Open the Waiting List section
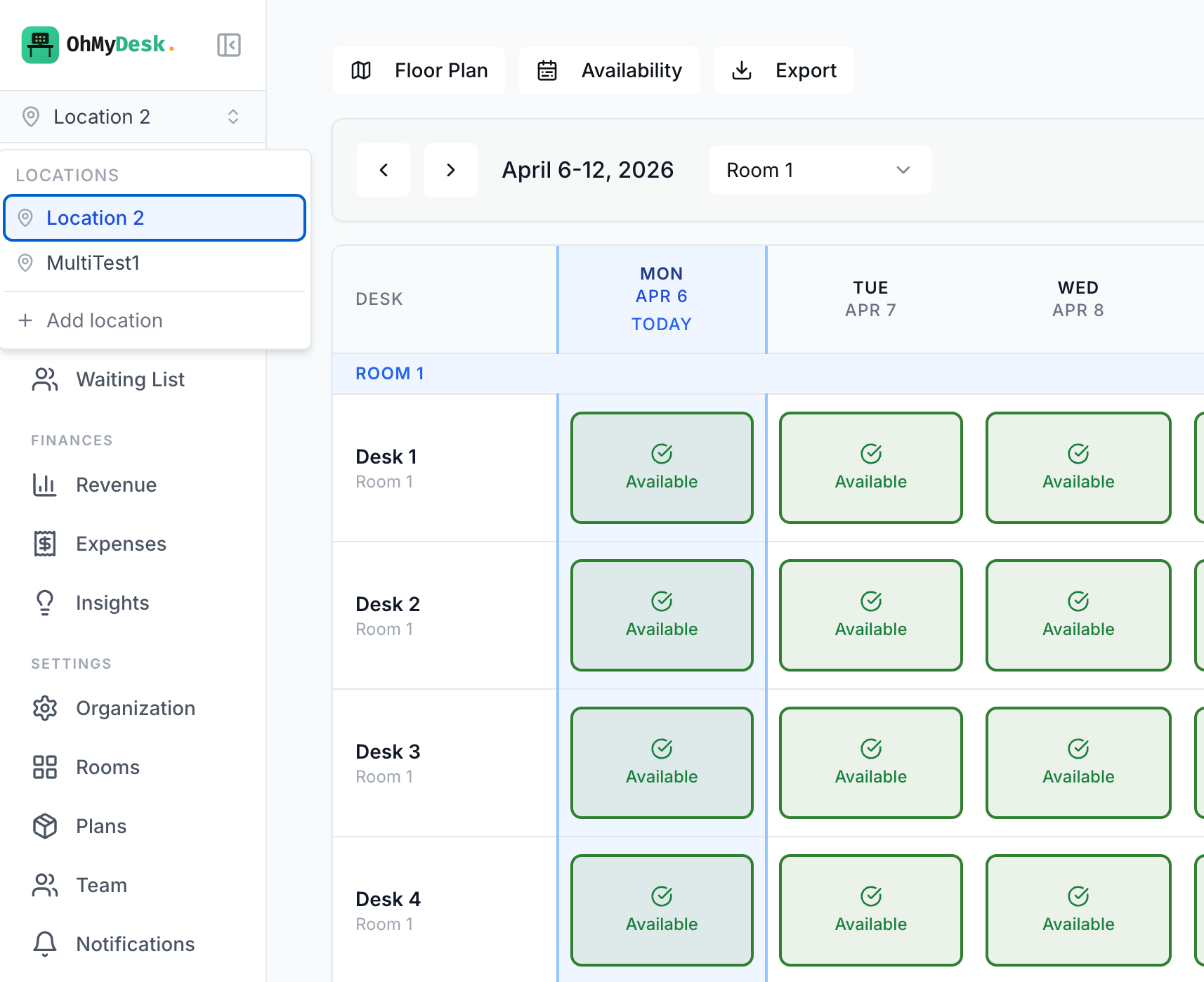The height and width of the screenshot is (982, 1204). point(129,379)
